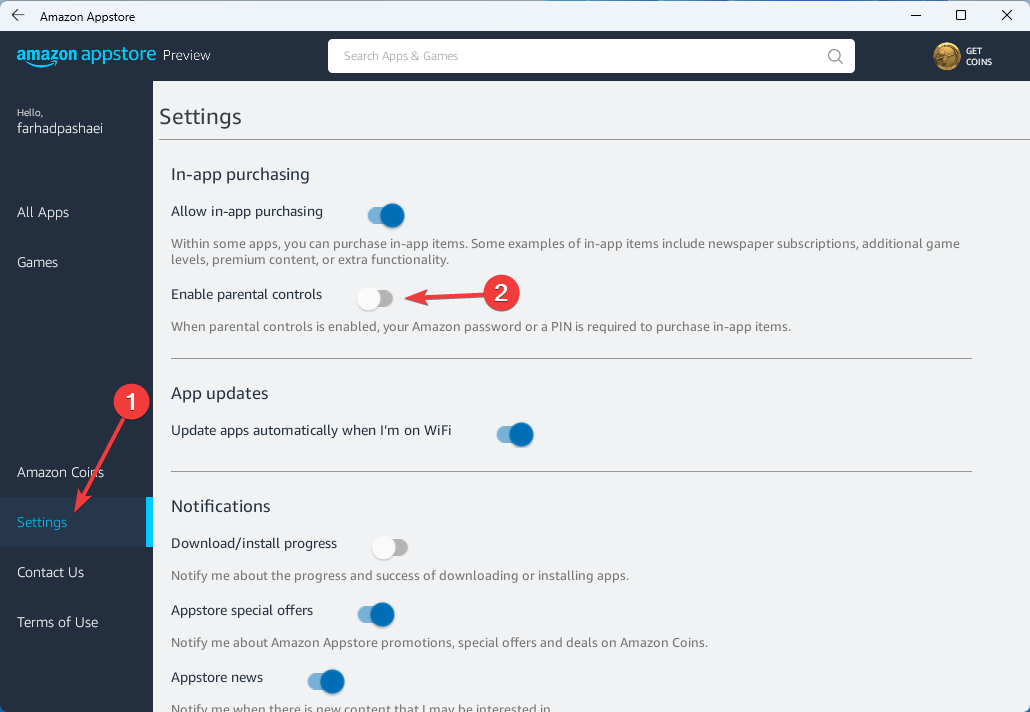Toggle Allow in-app purchasing switch
Image resolution: width=1030 pixels, height=712 pixels.
point(386,215)
